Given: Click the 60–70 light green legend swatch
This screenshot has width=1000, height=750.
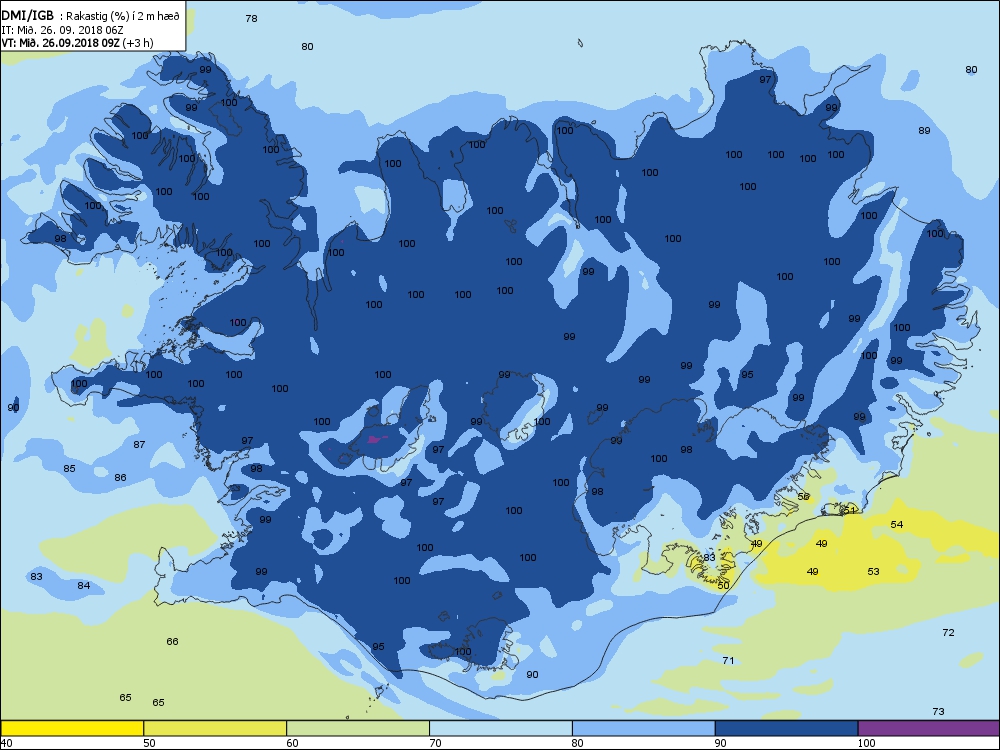Looking at the screenshot, I should (358, 728).
